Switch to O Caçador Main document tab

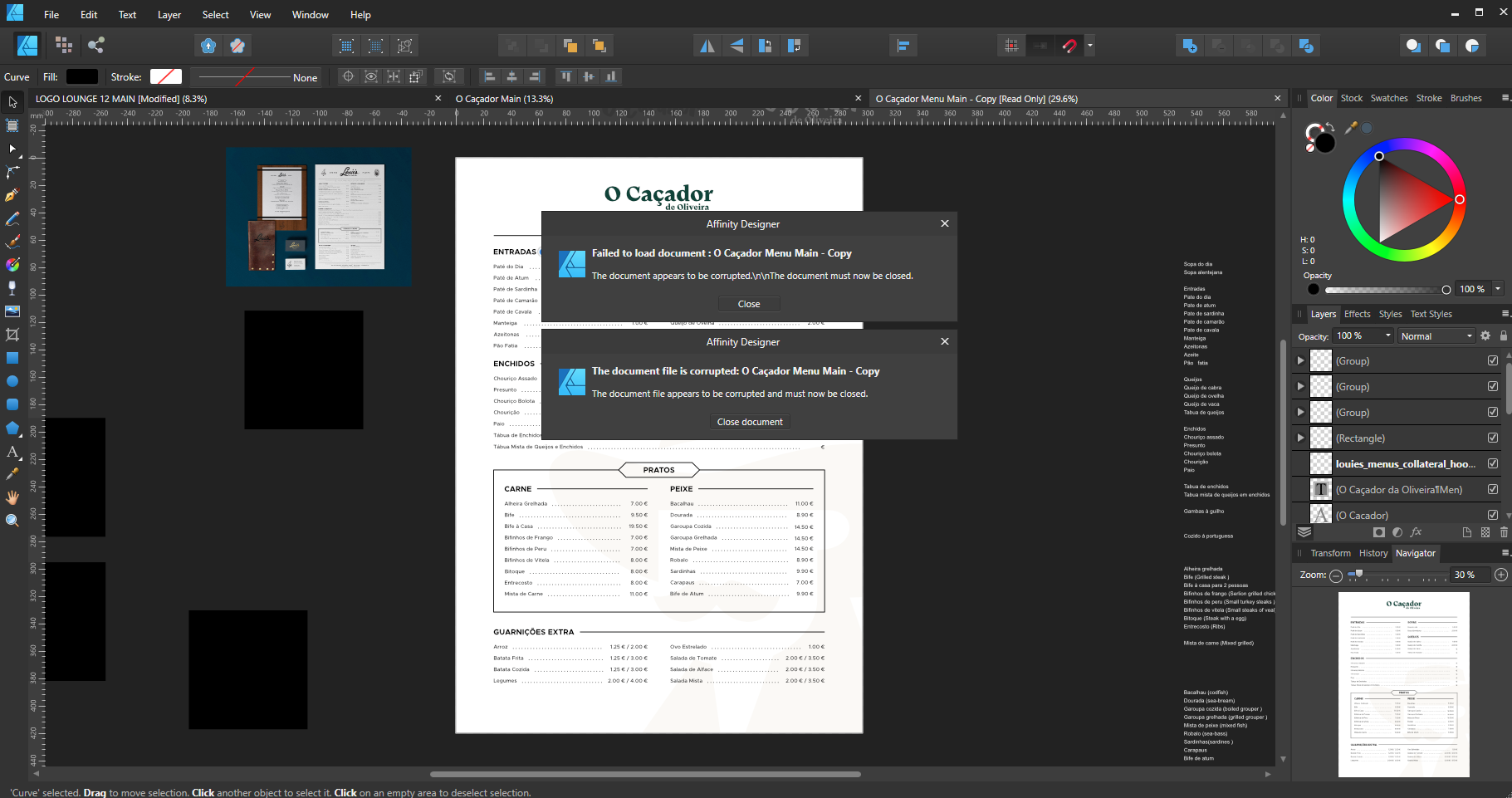click(x=504, y=99)
